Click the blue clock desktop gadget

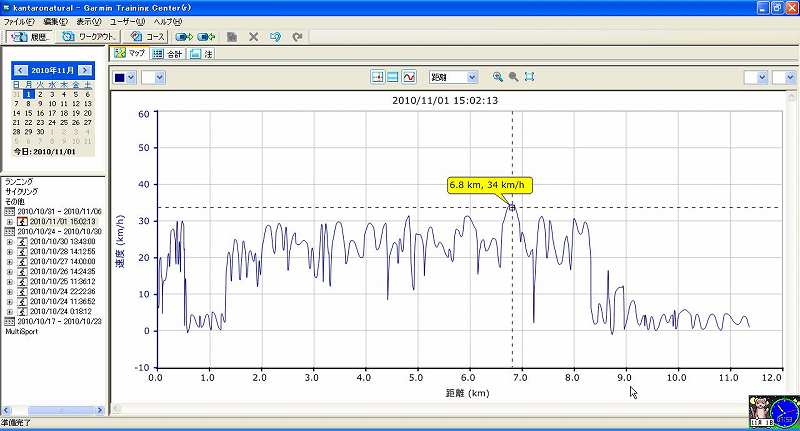click(784, 412)
